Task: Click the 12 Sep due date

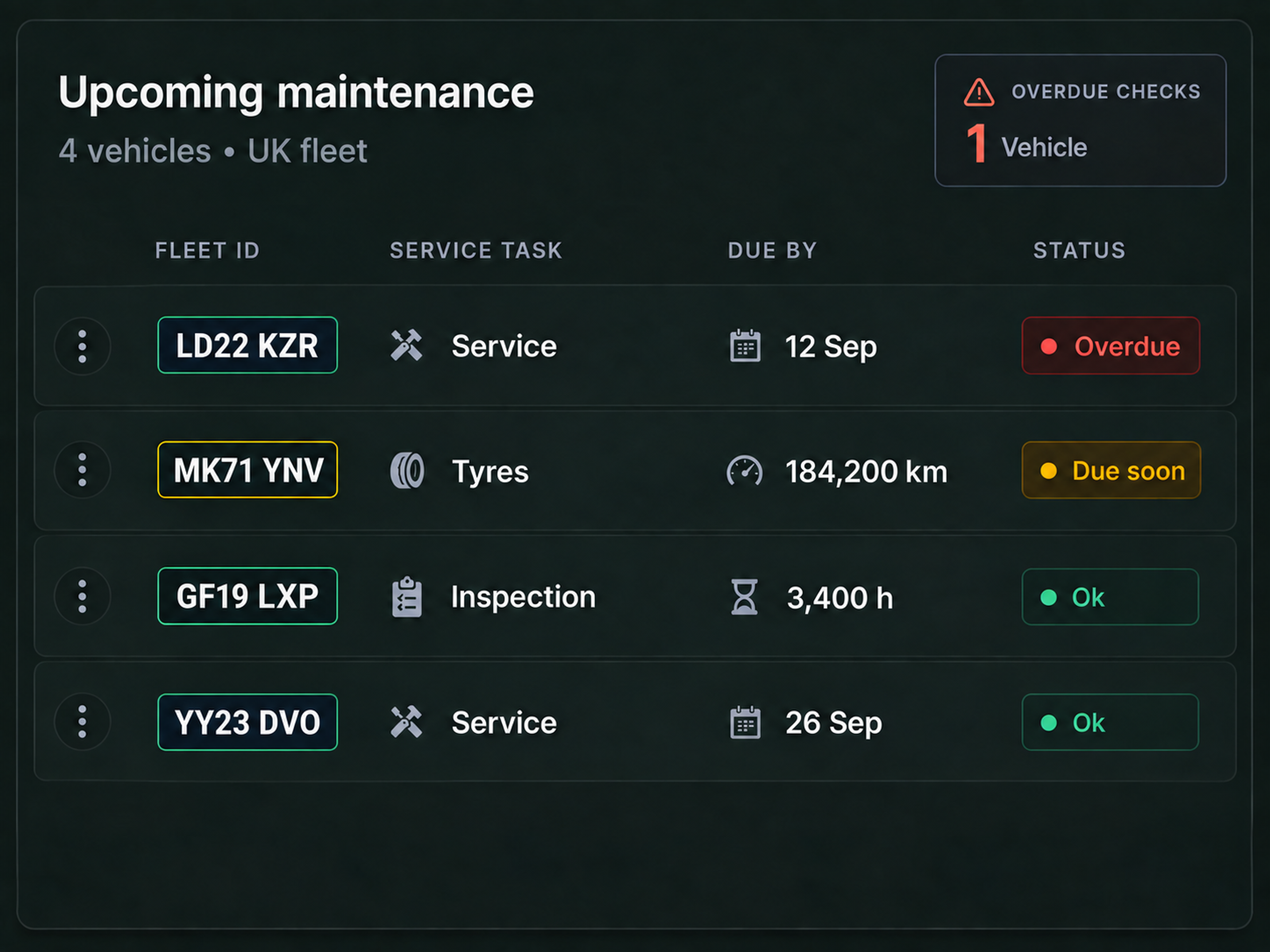Action: coord(831,347)
